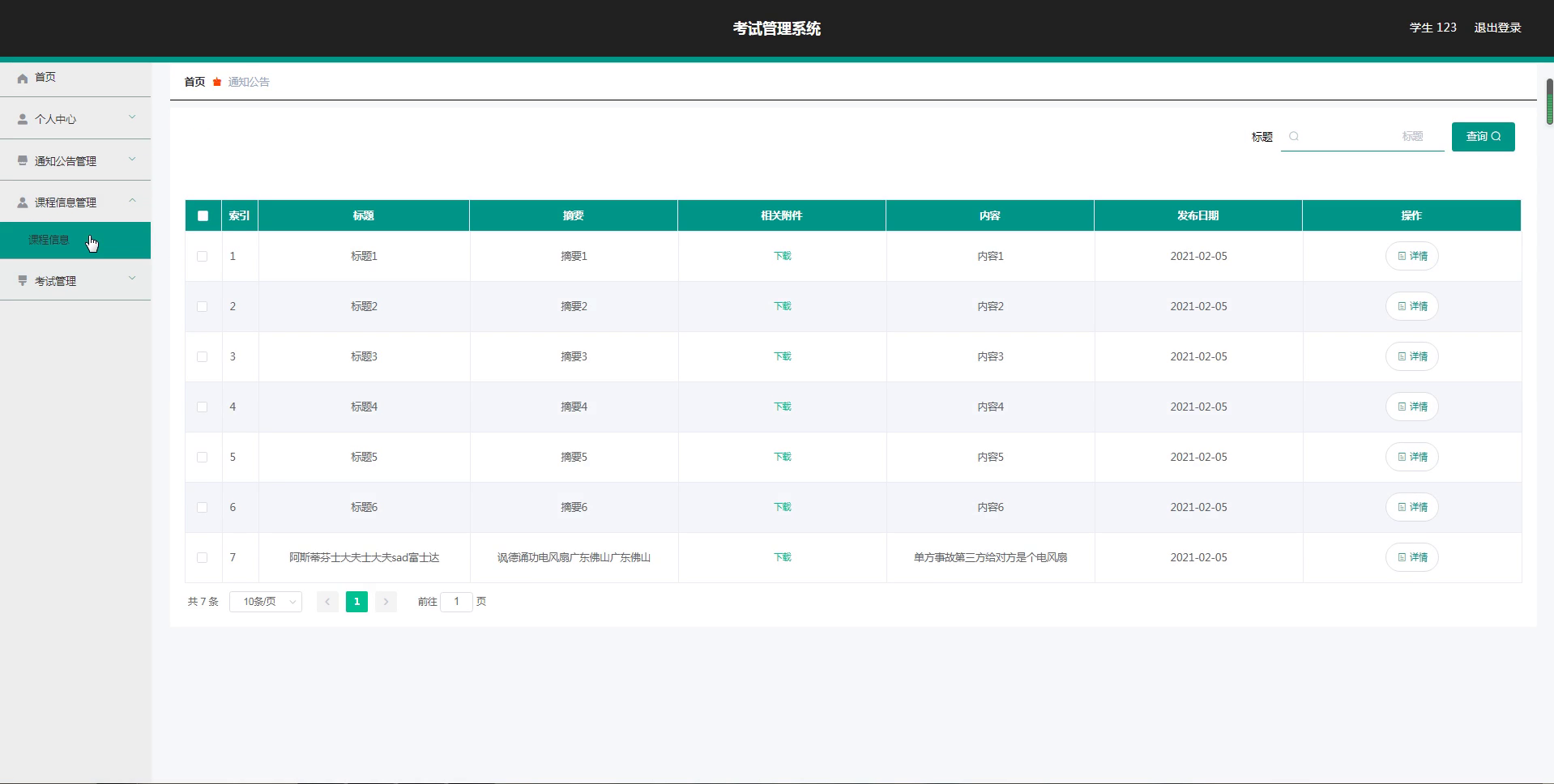The height and width of the screenshot is (784, 1554).
Task: Open 个人中心 menu item
Action: point(75,119)
